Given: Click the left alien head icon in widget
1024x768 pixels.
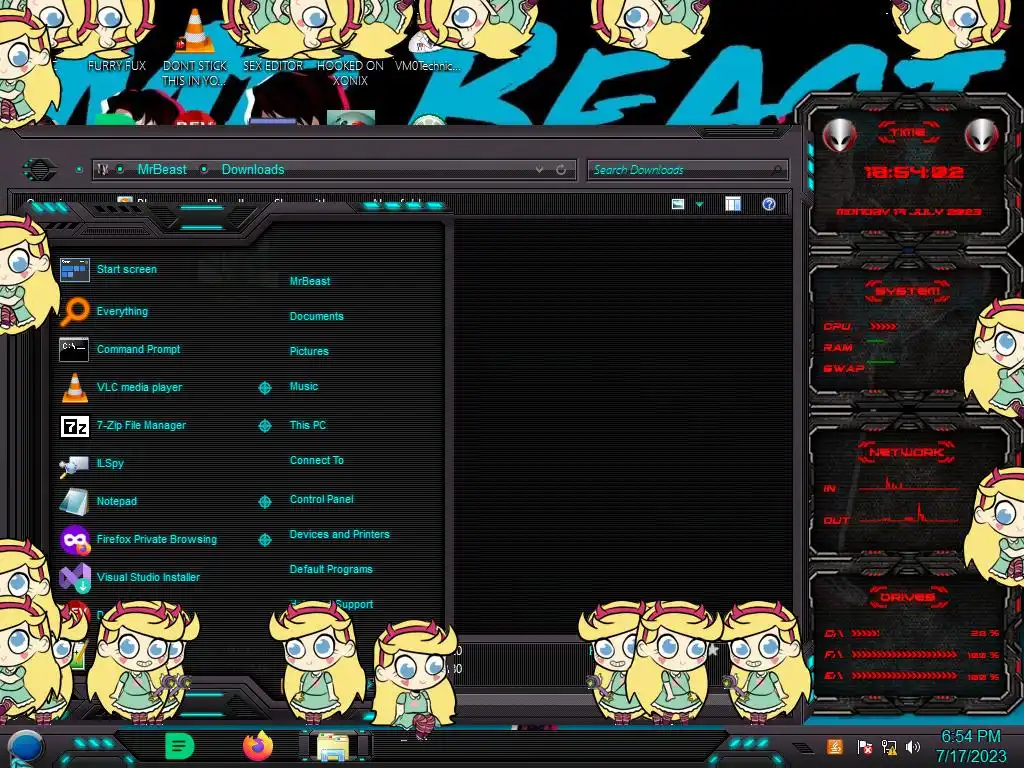Looking at the screenshot, I should [x=839, y=136].
